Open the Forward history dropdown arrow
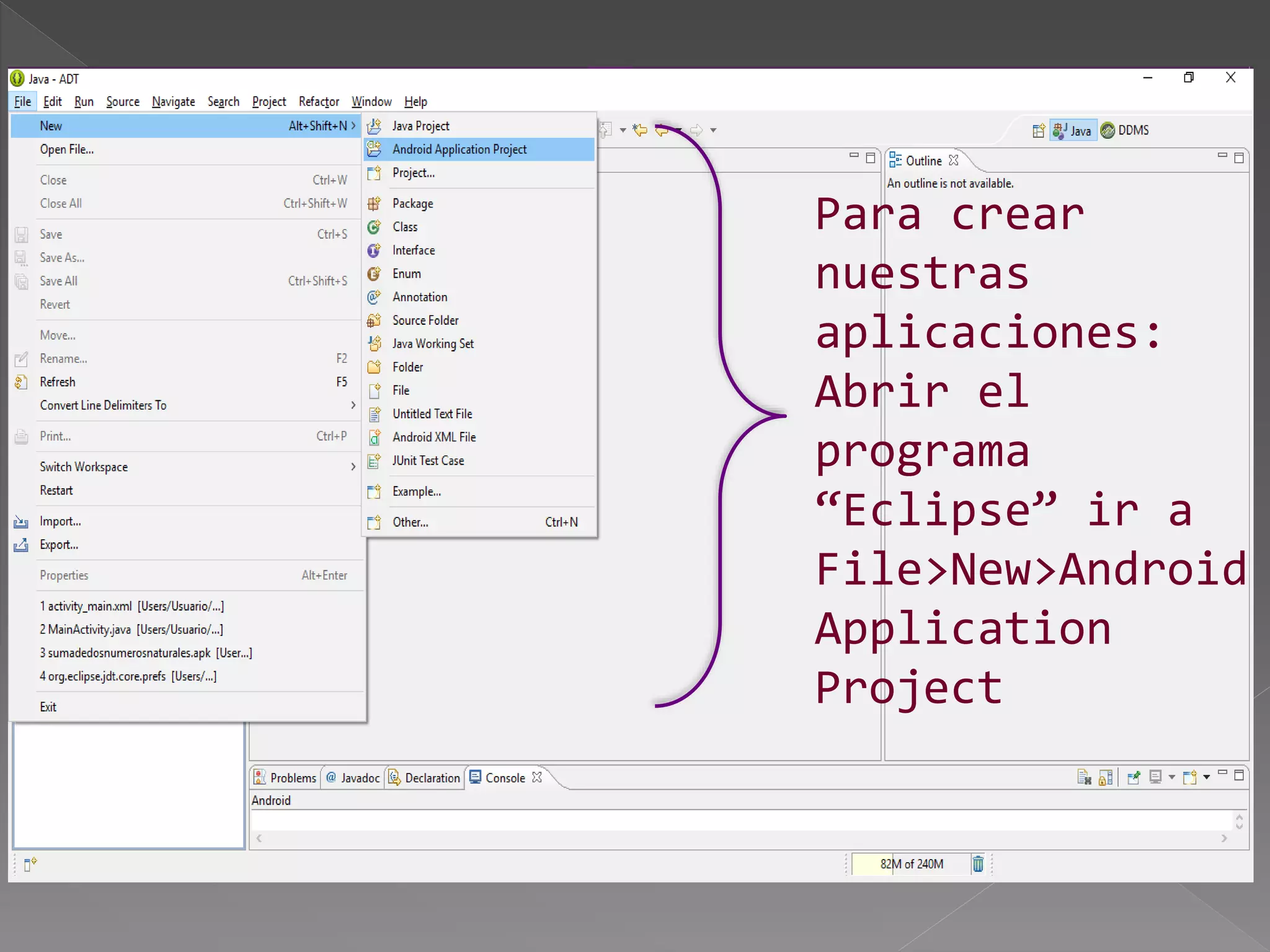1270x952 pixels. click(713, 130)
